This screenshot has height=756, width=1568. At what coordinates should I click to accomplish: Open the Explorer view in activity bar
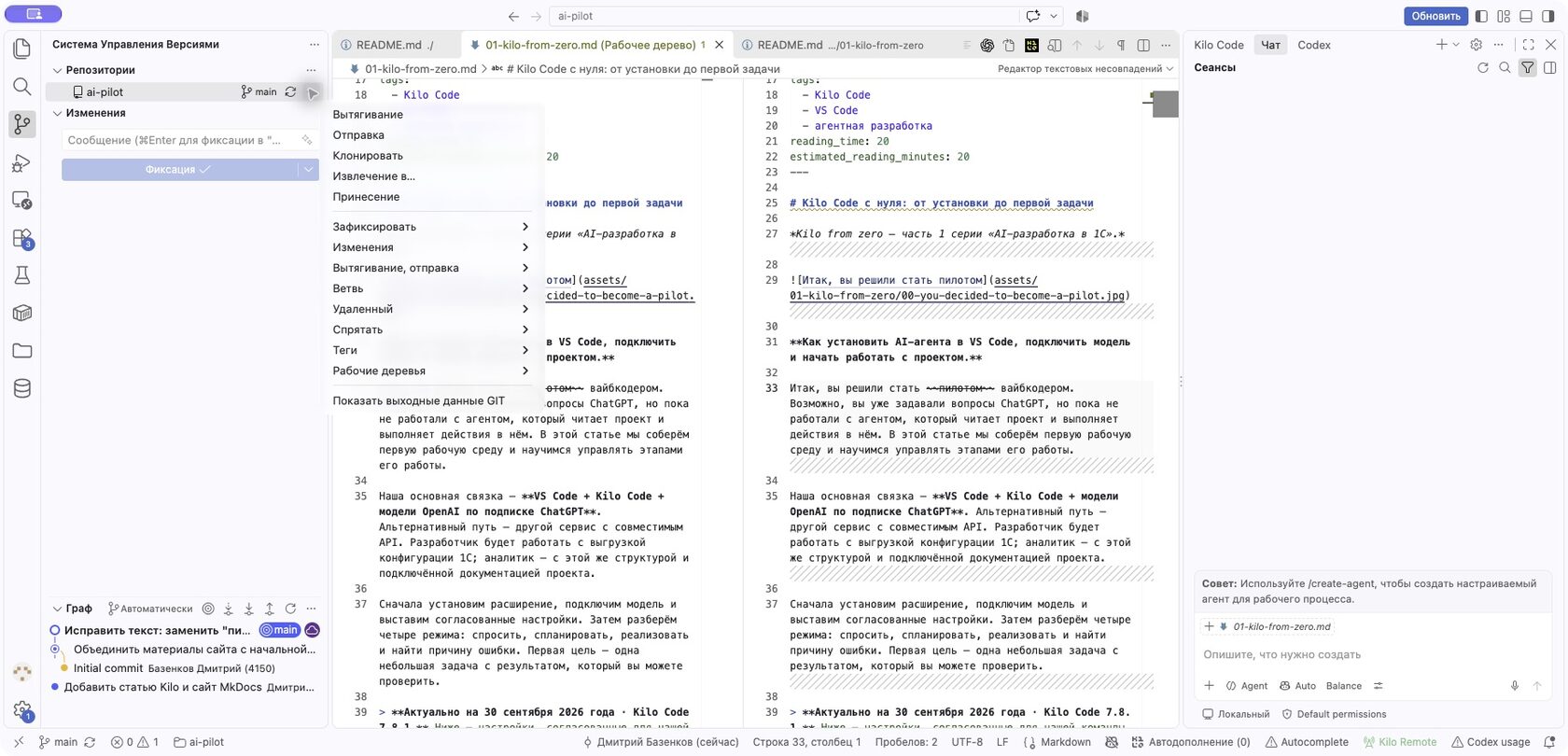(22, 49)
